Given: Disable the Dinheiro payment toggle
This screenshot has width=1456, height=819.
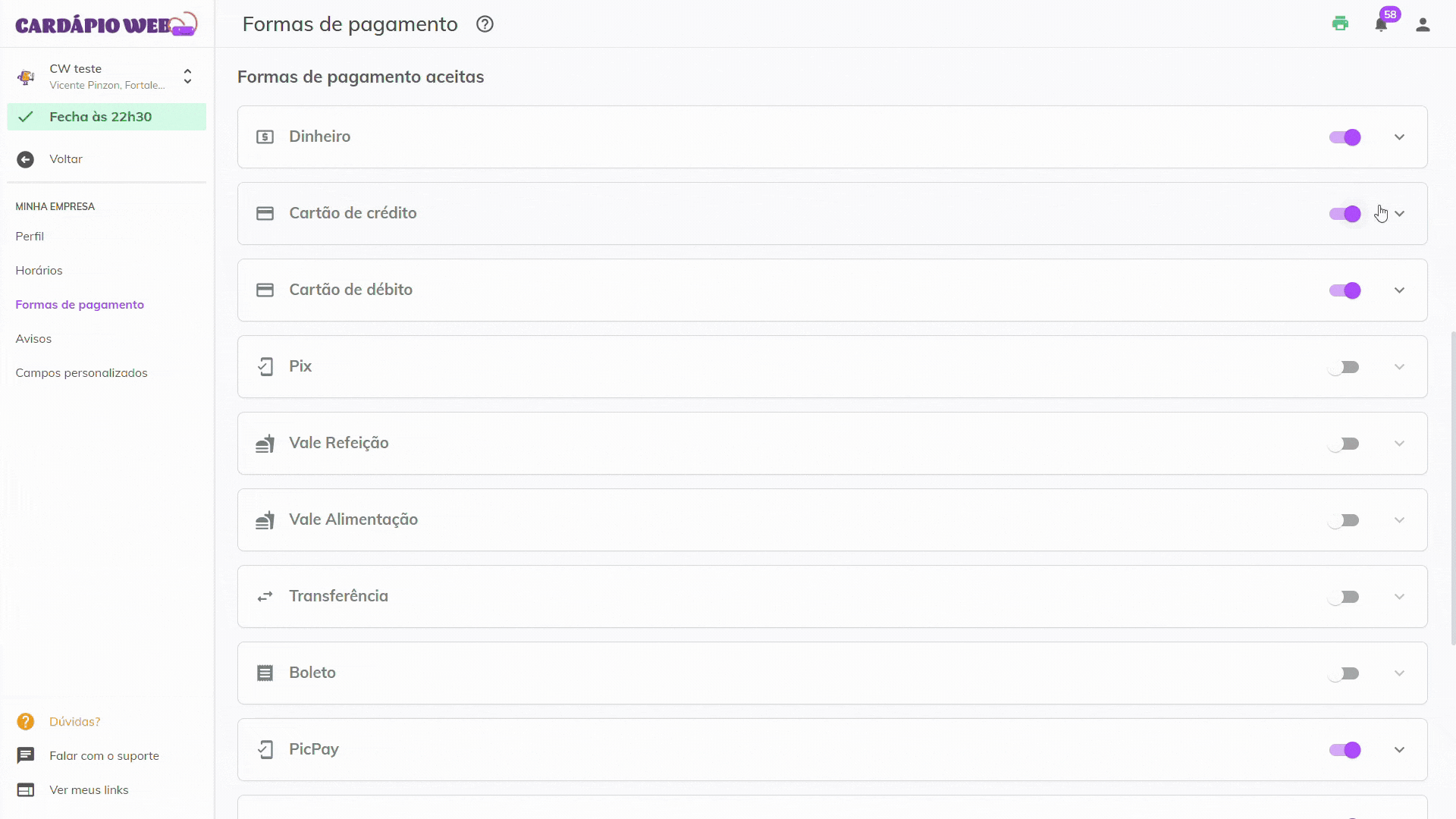Looking at the screenshot, I should (x=1345, y=137).
